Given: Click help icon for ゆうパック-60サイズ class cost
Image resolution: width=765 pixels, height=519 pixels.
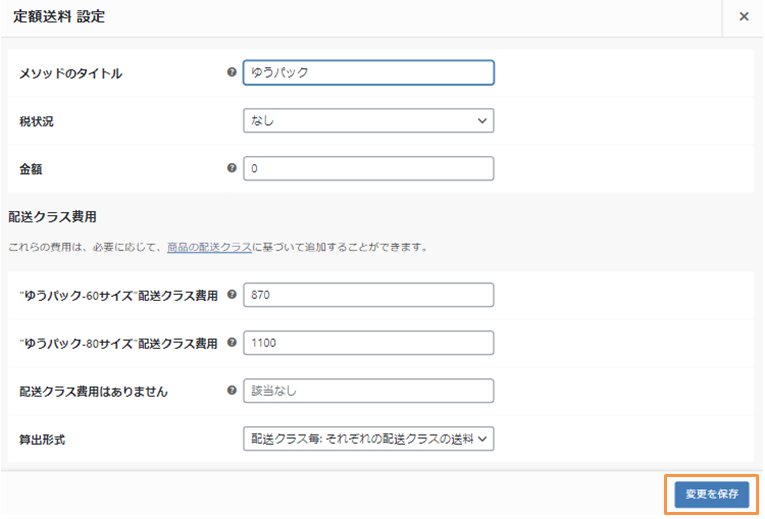Looking at the screenshot, I should click(x=232, y=294).
